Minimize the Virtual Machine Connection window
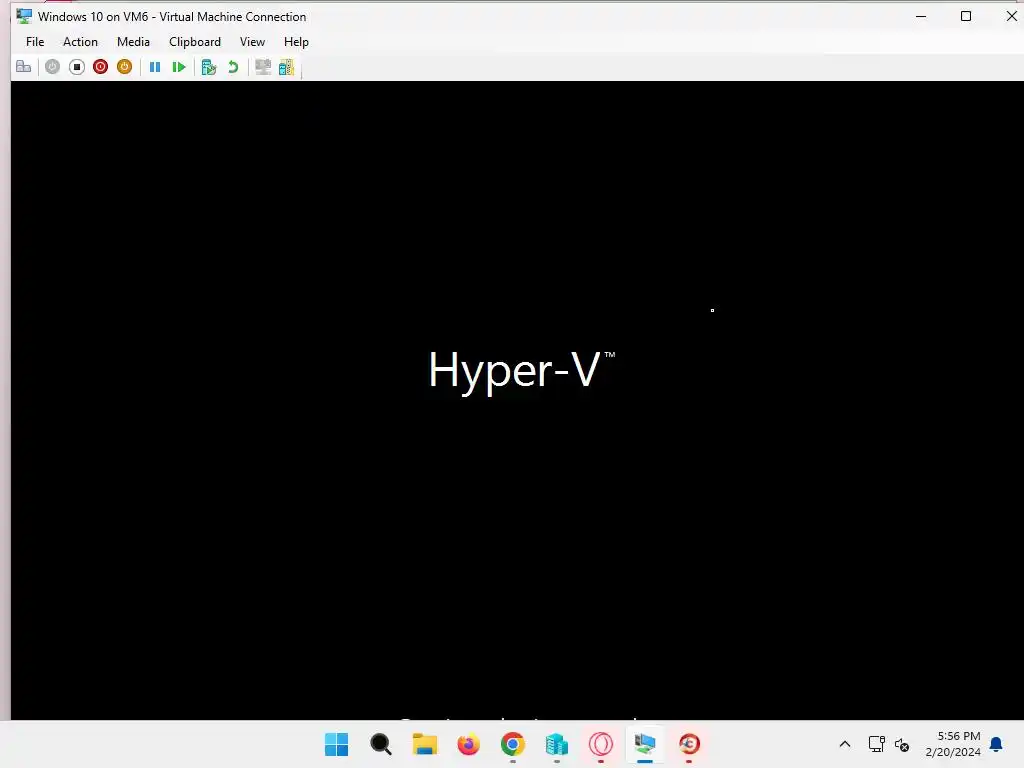 [921, 16]
